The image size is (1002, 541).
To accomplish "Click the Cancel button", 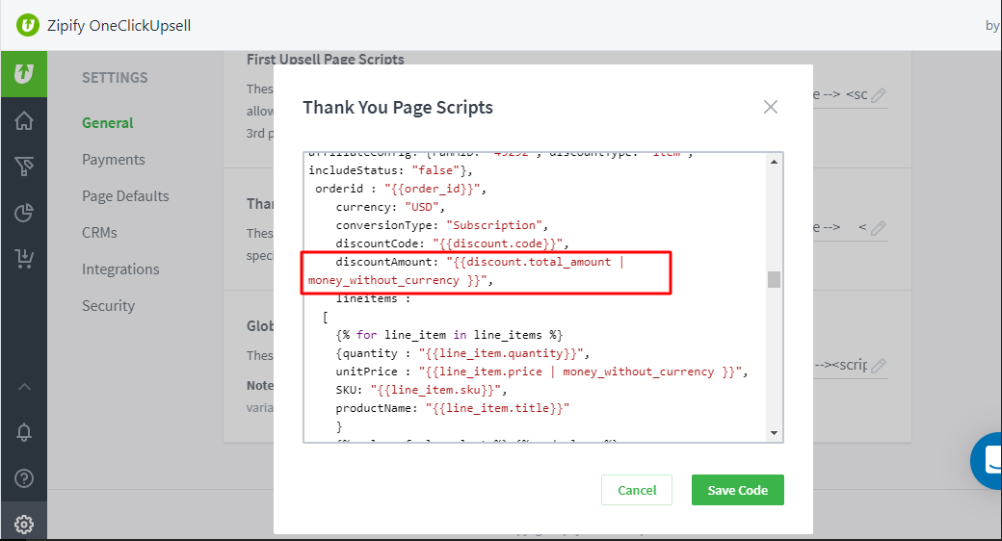I will tap(636, 490).
